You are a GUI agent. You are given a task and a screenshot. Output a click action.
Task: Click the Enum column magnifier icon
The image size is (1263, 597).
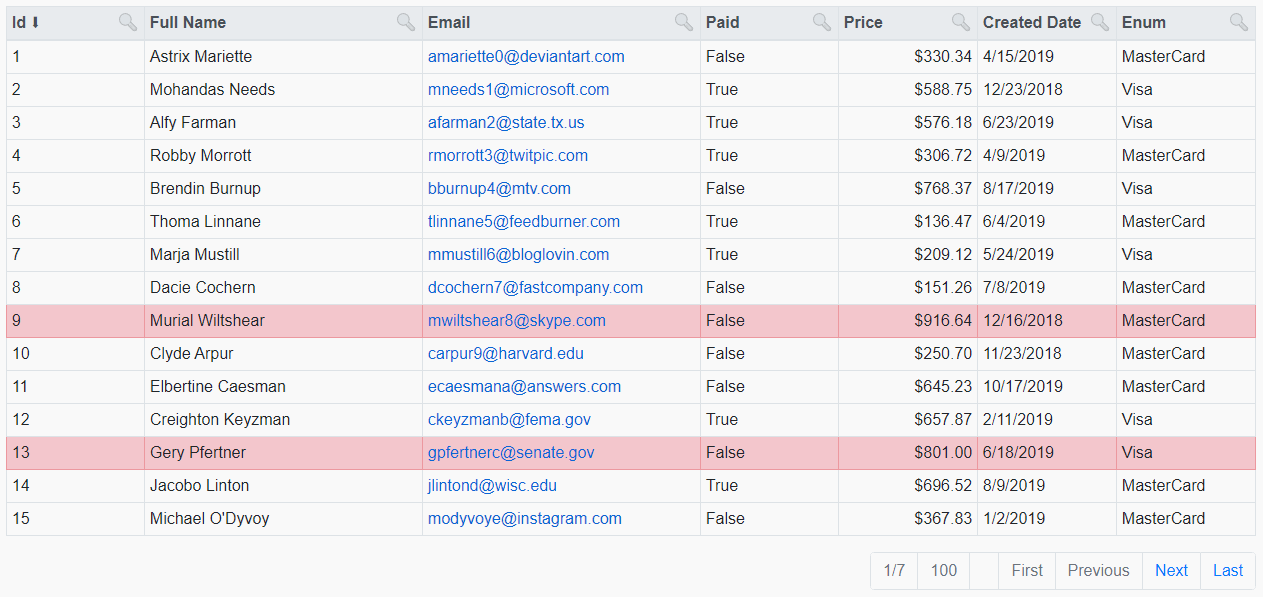(x=1238, y=21)
